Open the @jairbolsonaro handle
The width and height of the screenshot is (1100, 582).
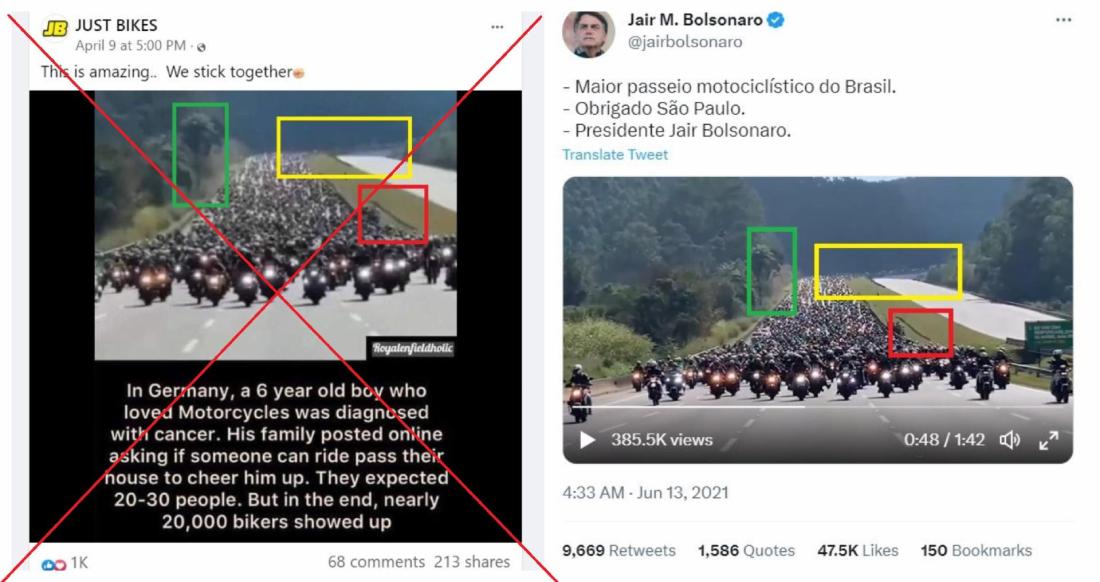685,42
